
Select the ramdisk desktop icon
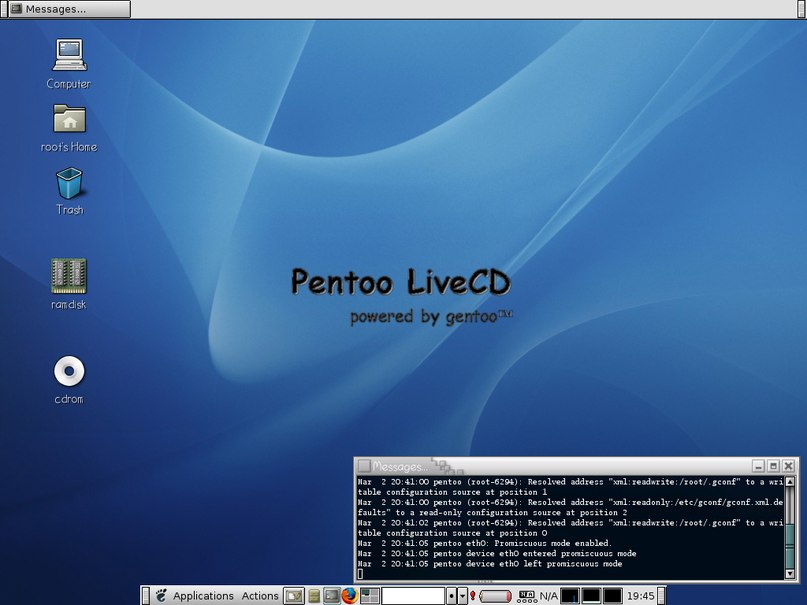pos(68,275)
